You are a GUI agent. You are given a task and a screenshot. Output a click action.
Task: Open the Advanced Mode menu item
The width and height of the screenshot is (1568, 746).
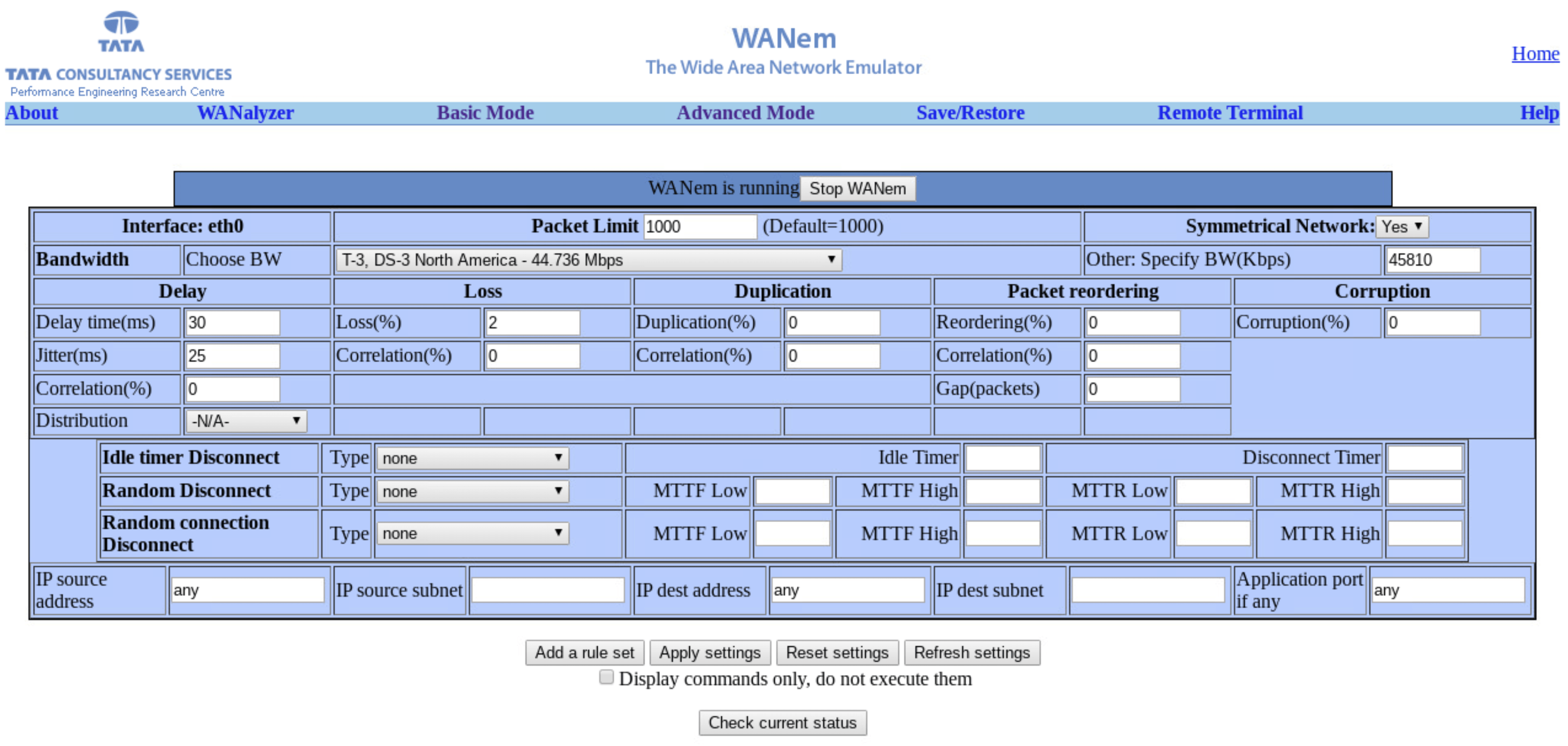point(745,113)
